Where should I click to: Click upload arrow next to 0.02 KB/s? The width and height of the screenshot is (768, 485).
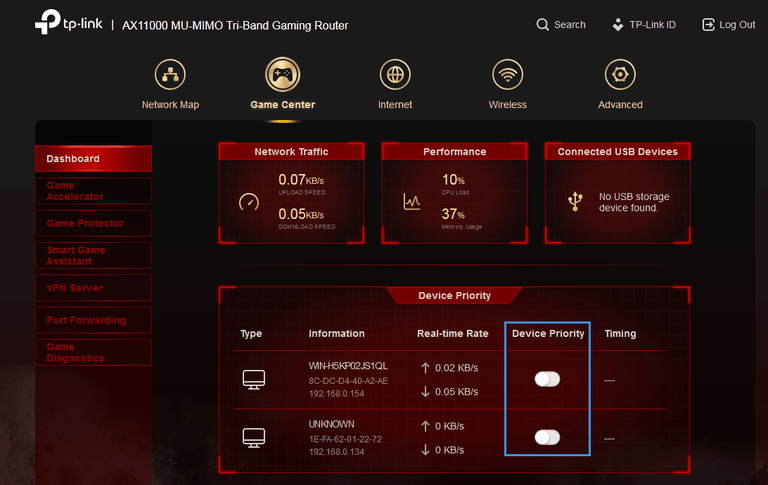(x=425, y=368)
